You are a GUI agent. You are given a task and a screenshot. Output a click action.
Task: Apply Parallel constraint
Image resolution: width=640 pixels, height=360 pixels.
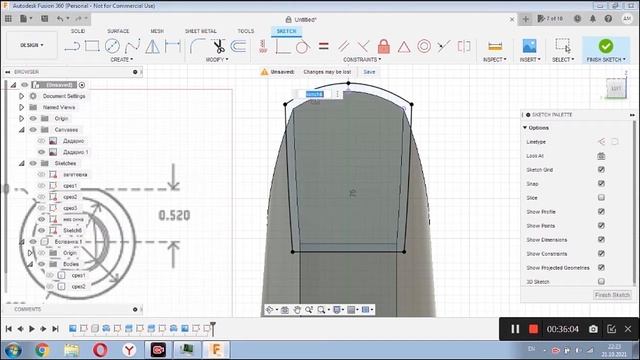coord(344,46)
